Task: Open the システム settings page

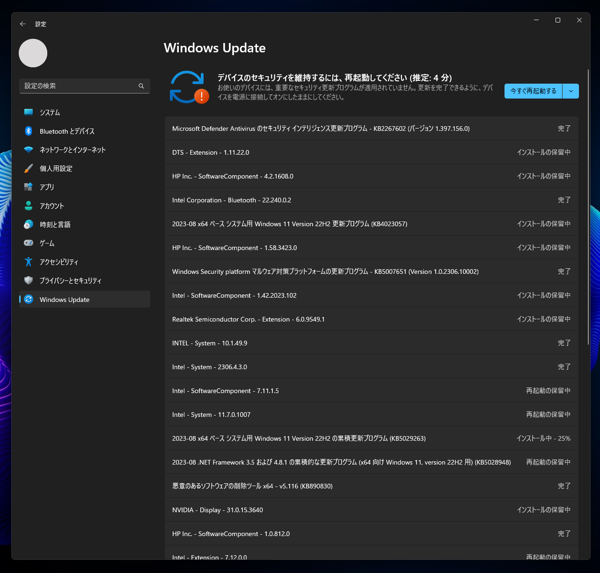Action: click(84, 112)
